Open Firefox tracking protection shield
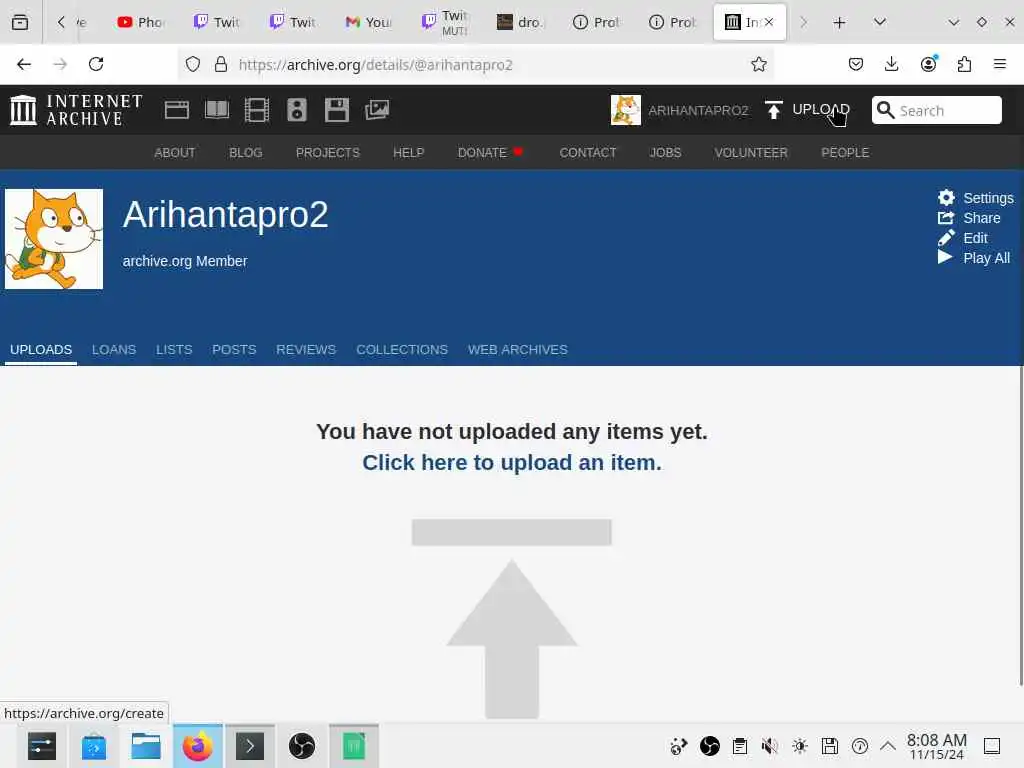Viewport: 1024px width, 768px height. (193, 64)
